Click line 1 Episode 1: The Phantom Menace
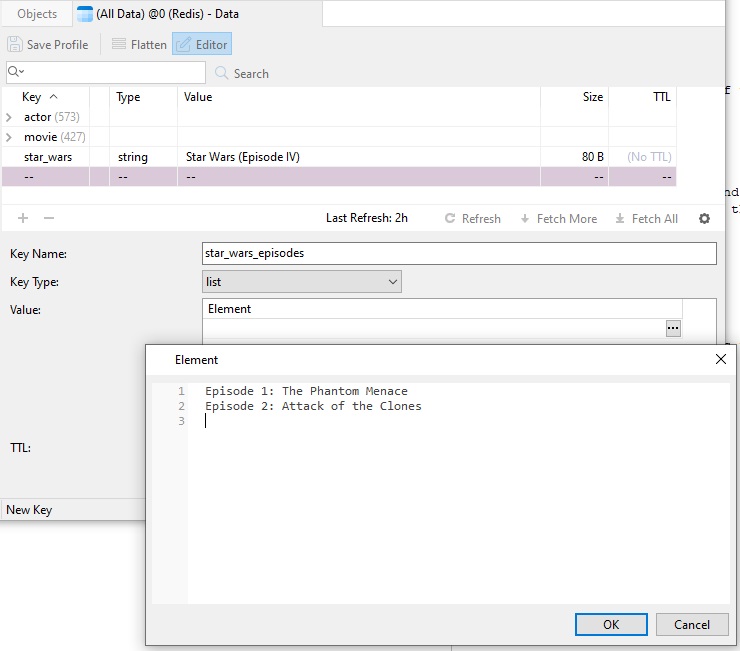The height and width of the screenshot is (651, 740). (x=306, y=391)
